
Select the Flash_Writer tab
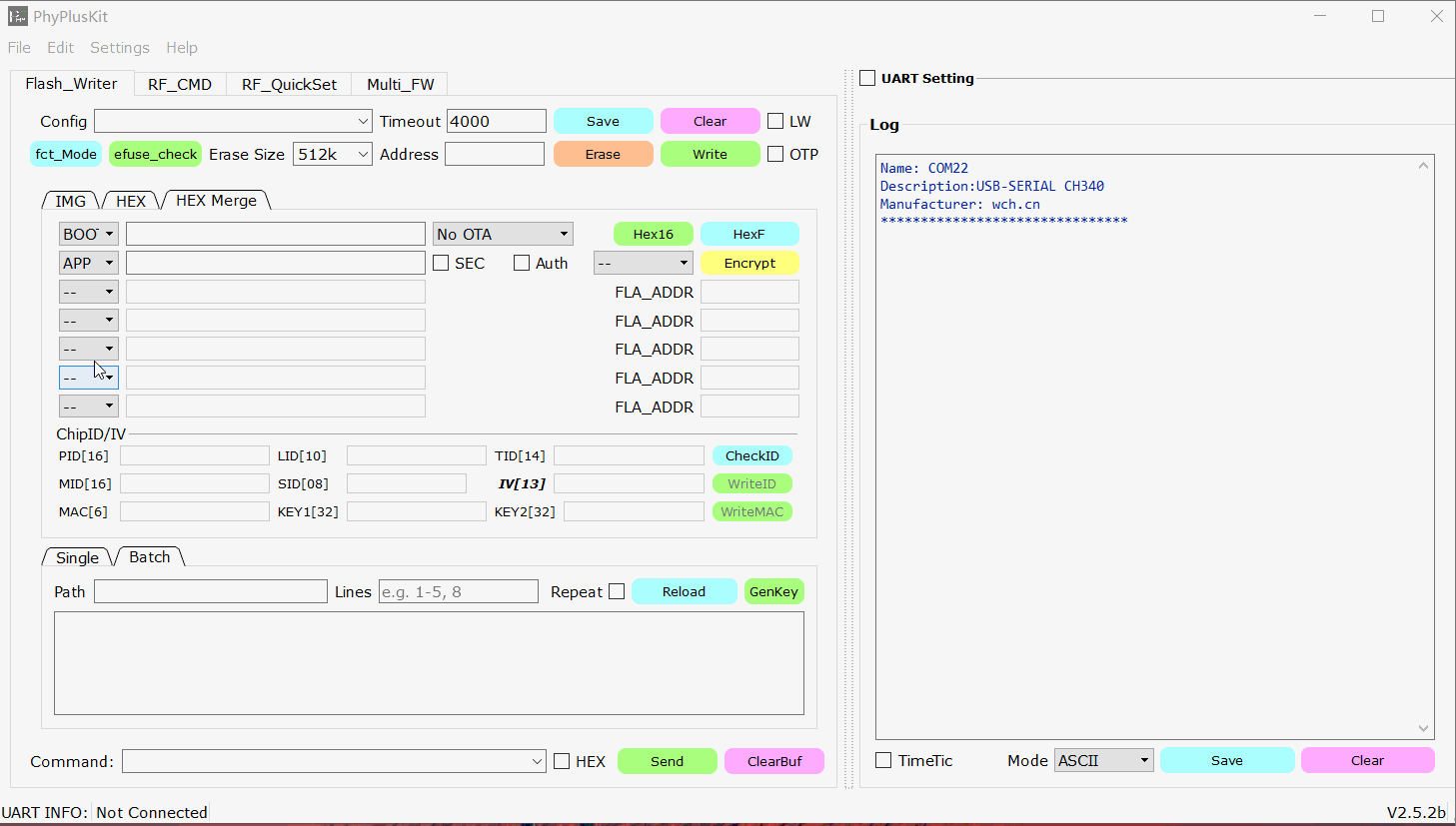tap(71, 83)
